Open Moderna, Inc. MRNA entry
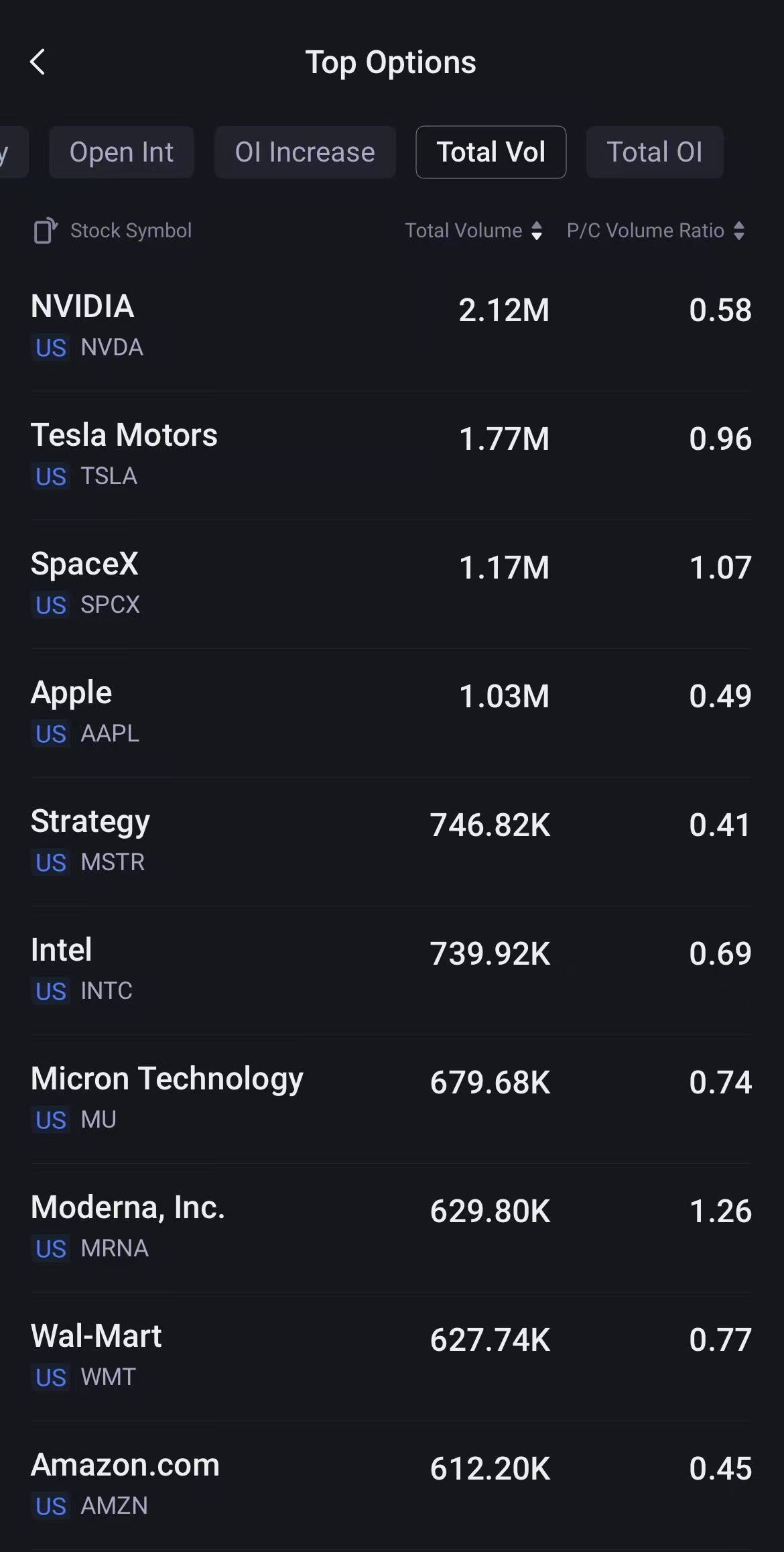The height and width of the screenshot is (1552, 784). pyautogui.click(x=392, y=1228)
